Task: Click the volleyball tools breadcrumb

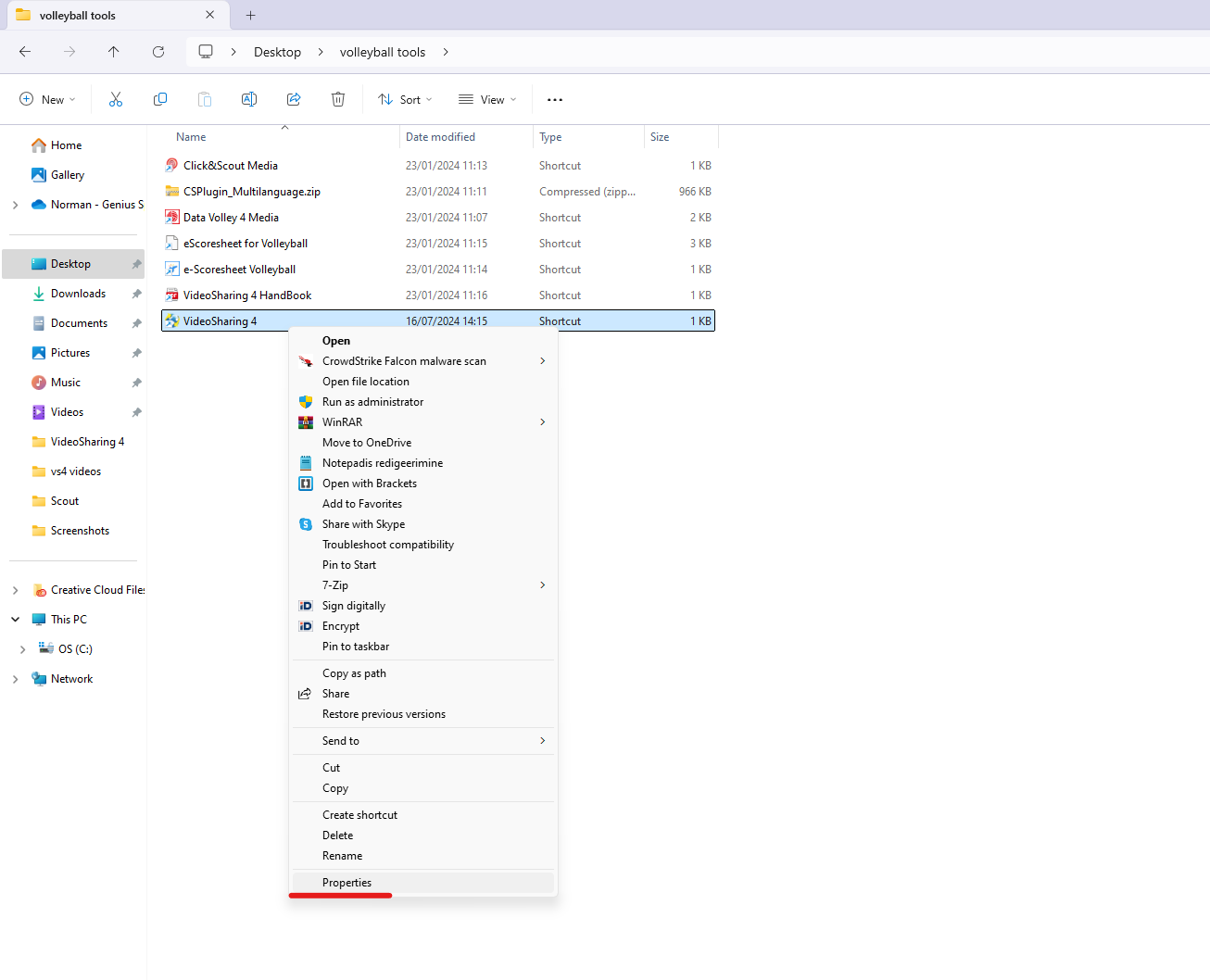Action: pyautogui.click(x=383, y=52)
